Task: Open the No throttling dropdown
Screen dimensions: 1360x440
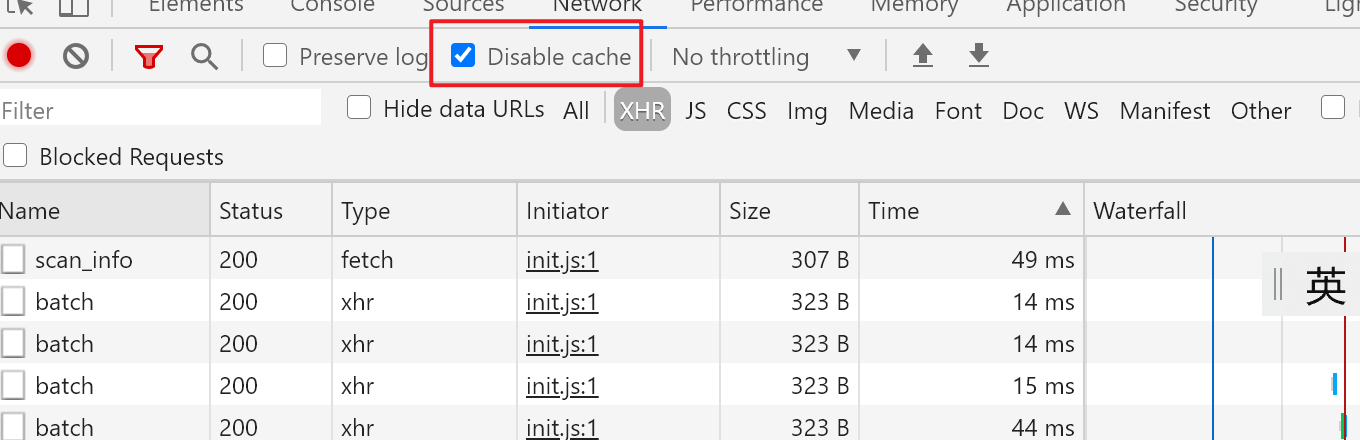Action: pos(766,56)
